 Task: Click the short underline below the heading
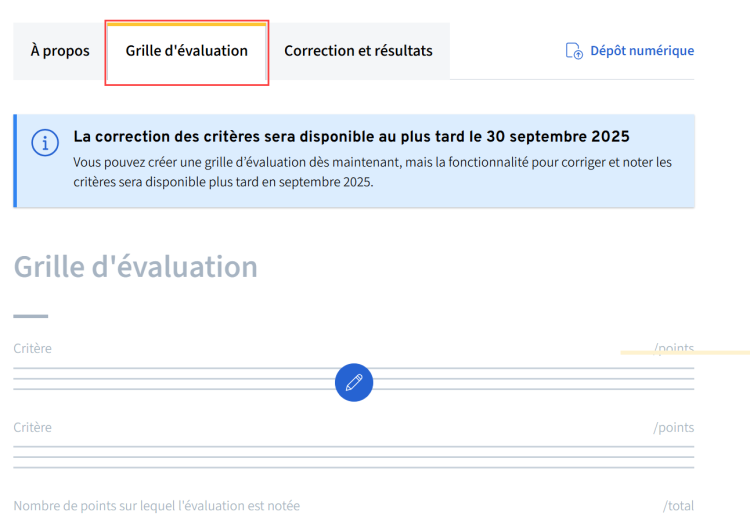[x=31, y=316]
